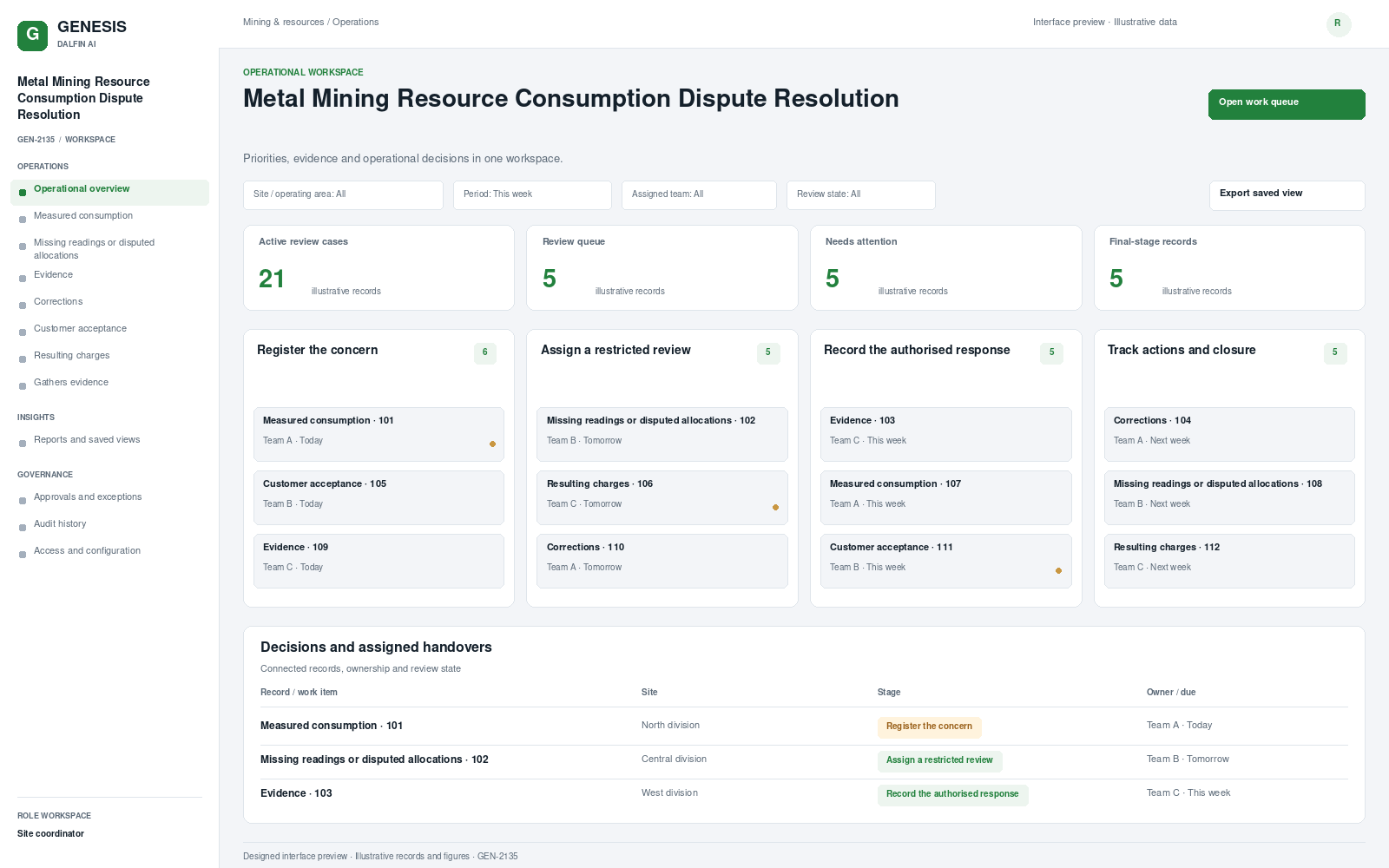Open the Review state filter

[861, 194]
